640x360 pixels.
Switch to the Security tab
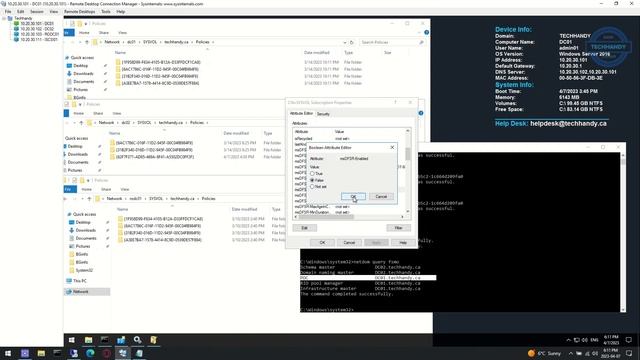[323, 114]
